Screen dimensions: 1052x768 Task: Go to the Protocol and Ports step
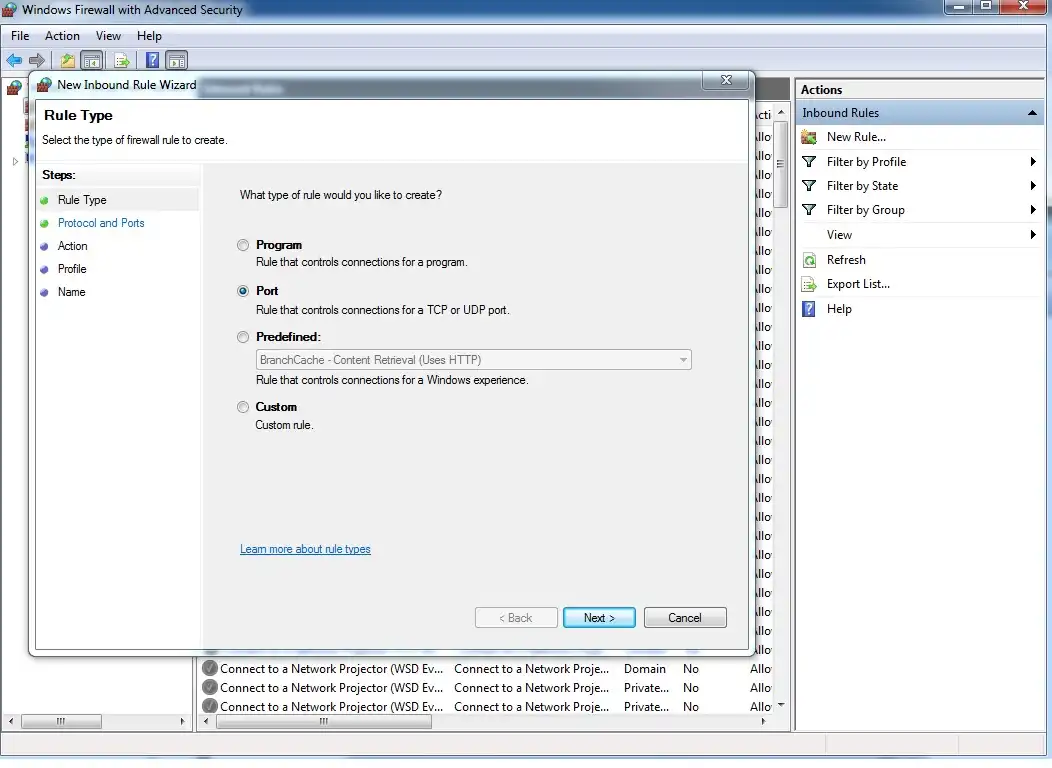[101, 223]
